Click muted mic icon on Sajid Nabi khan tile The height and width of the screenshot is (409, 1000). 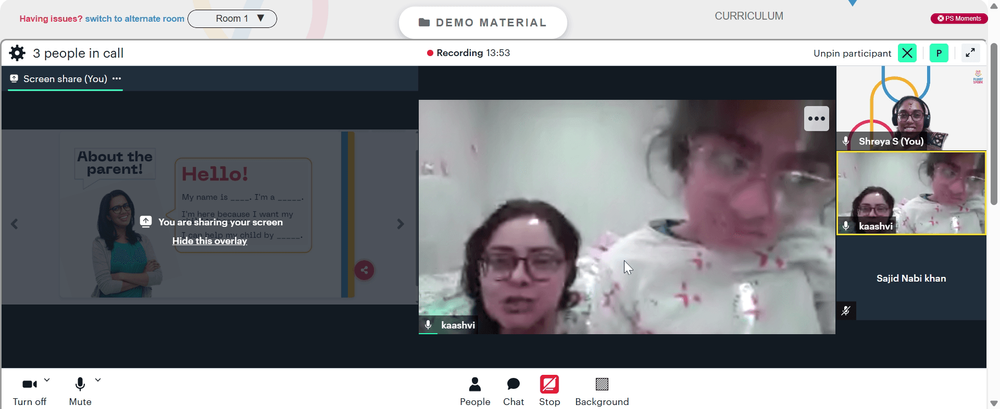point(846,311)
